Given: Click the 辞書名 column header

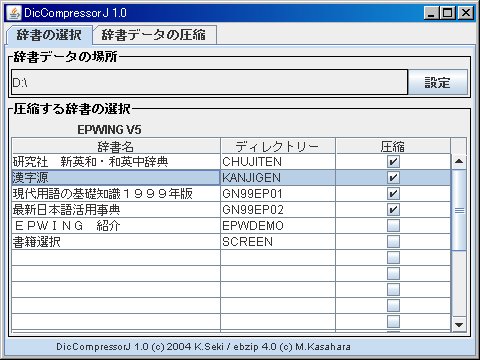Looking at the screenshot, I should [x=116, y=146].
